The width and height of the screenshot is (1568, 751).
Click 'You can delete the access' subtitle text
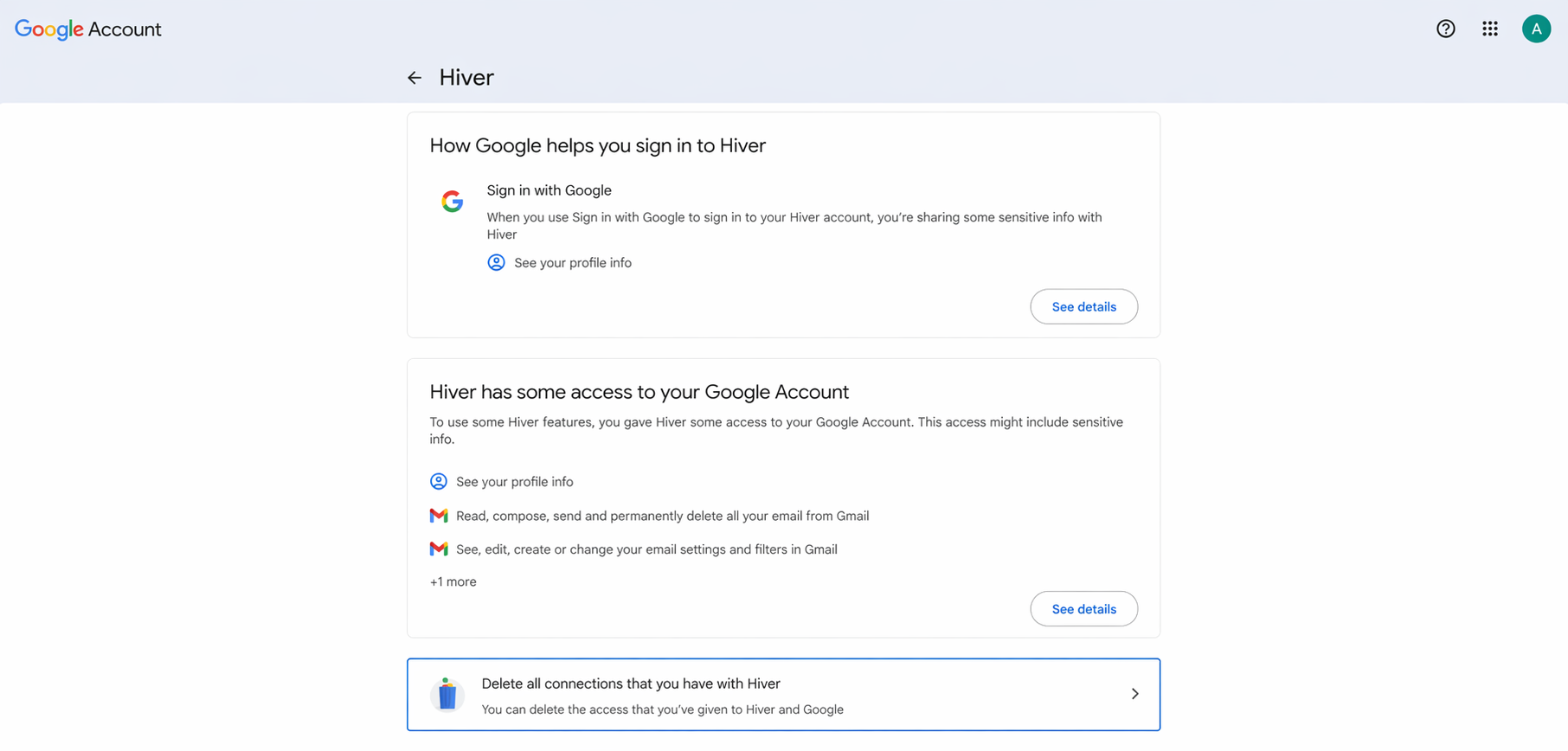(663, 709)
